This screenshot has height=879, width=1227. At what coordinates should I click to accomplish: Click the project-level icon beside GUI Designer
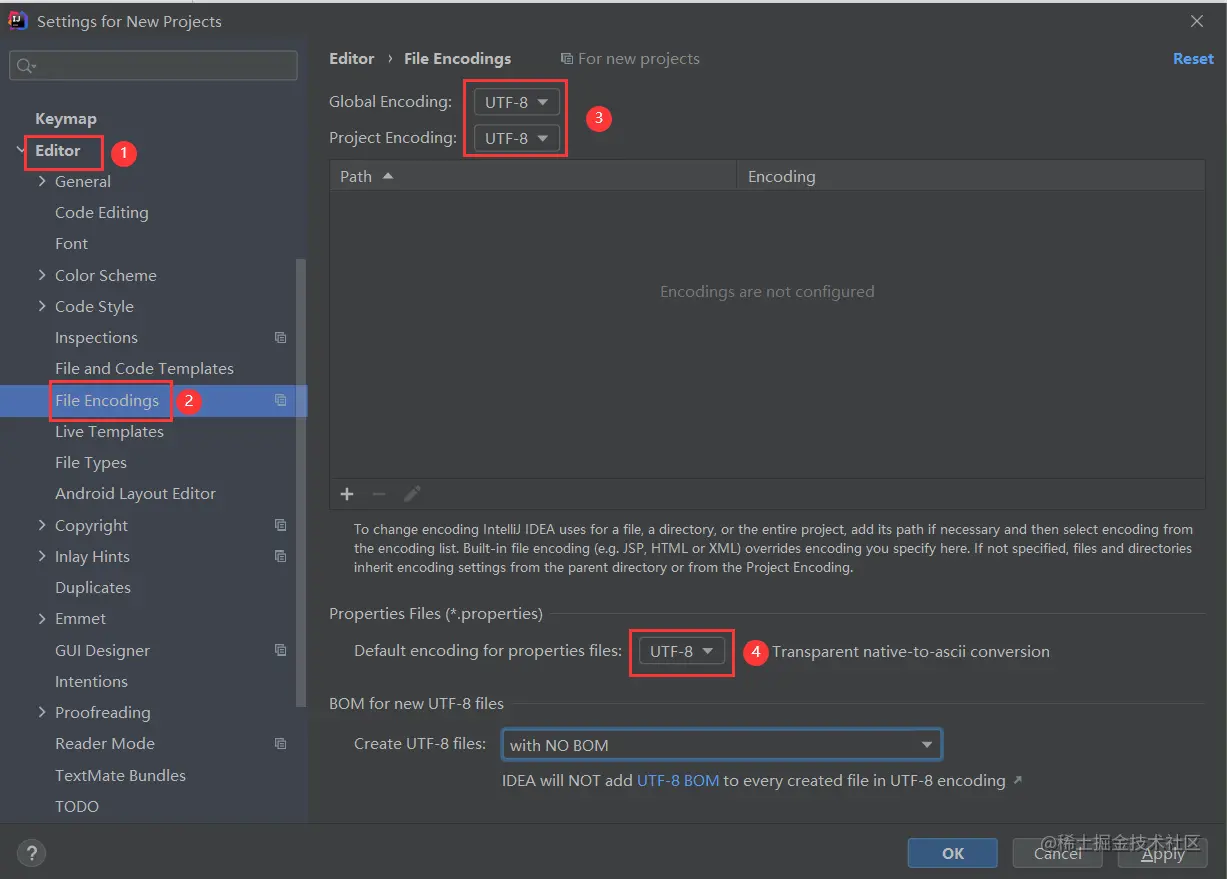pos(281,650)
